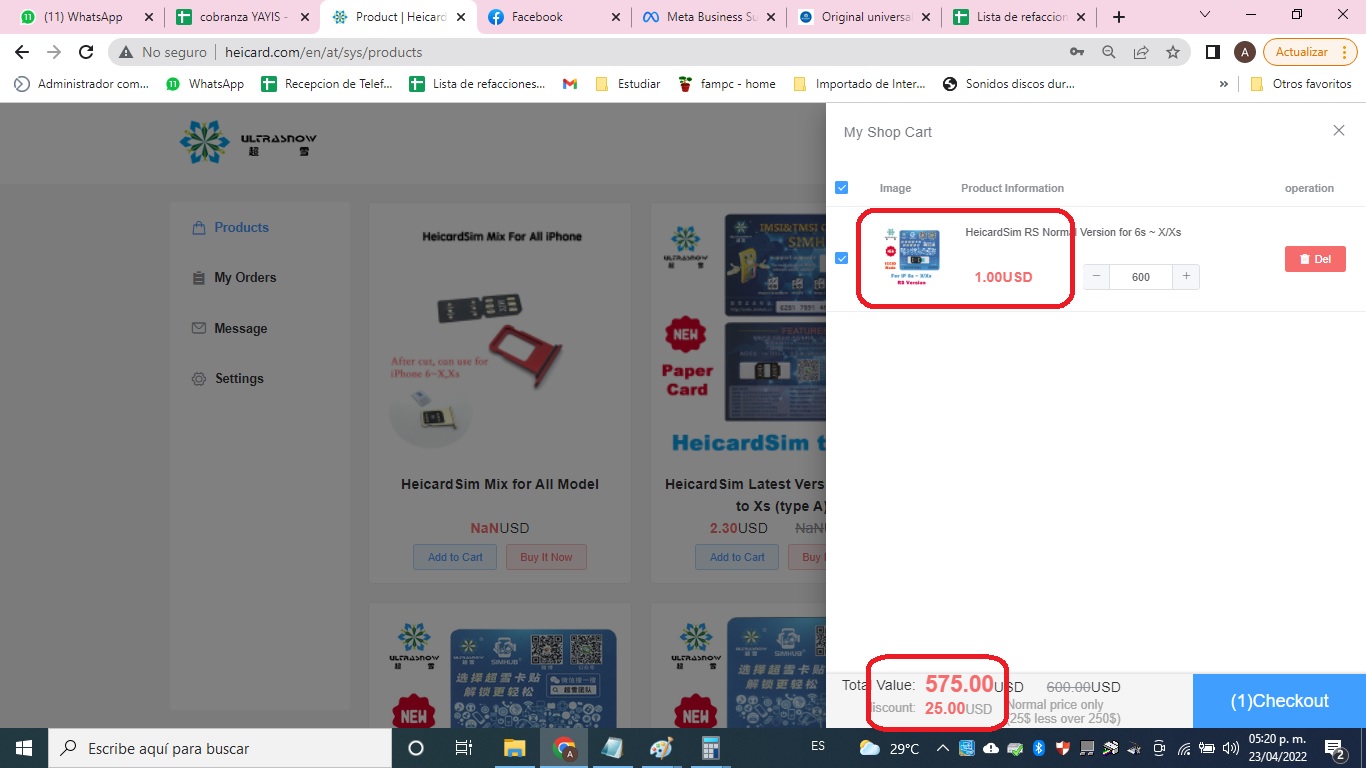The width and height of the screenshot is (1366, 768).
Task: Close the Facebook tab
Action: pos(616,17)
